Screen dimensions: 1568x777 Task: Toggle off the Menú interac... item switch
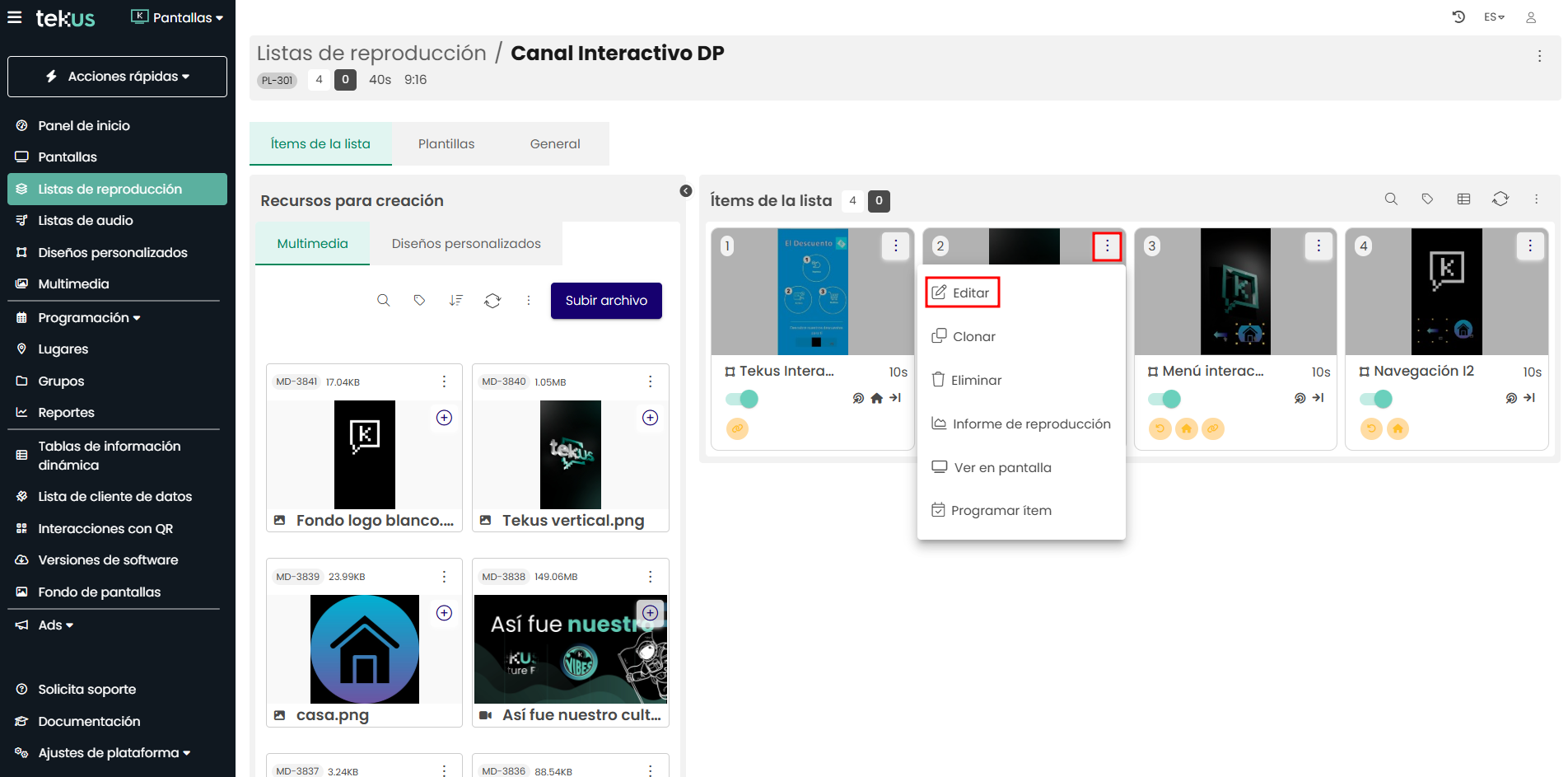pos(1164,399)
